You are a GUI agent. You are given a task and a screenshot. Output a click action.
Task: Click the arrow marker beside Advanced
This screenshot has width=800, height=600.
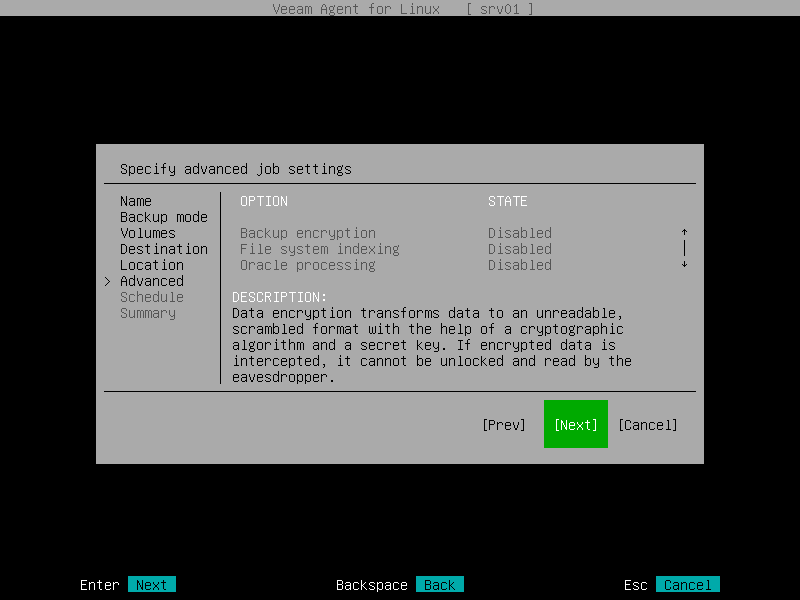[x=107, y=281]
